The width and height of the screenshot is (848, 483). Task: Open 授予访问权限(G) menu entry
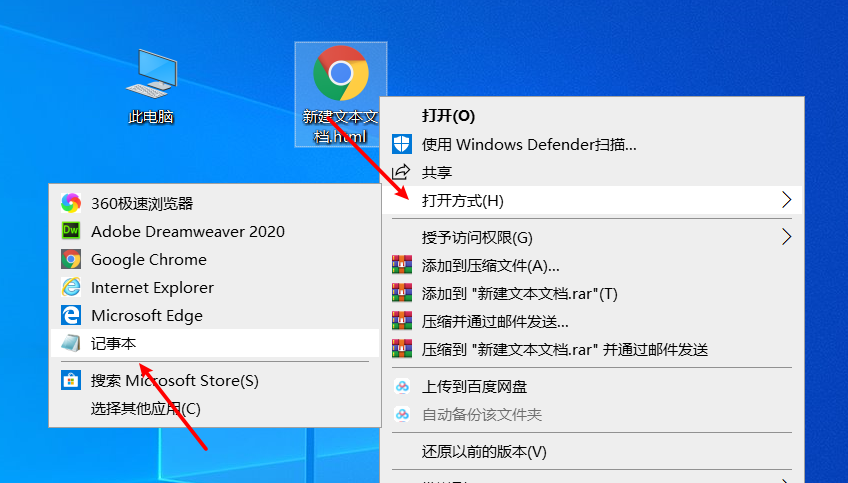(x=593, y=237)
